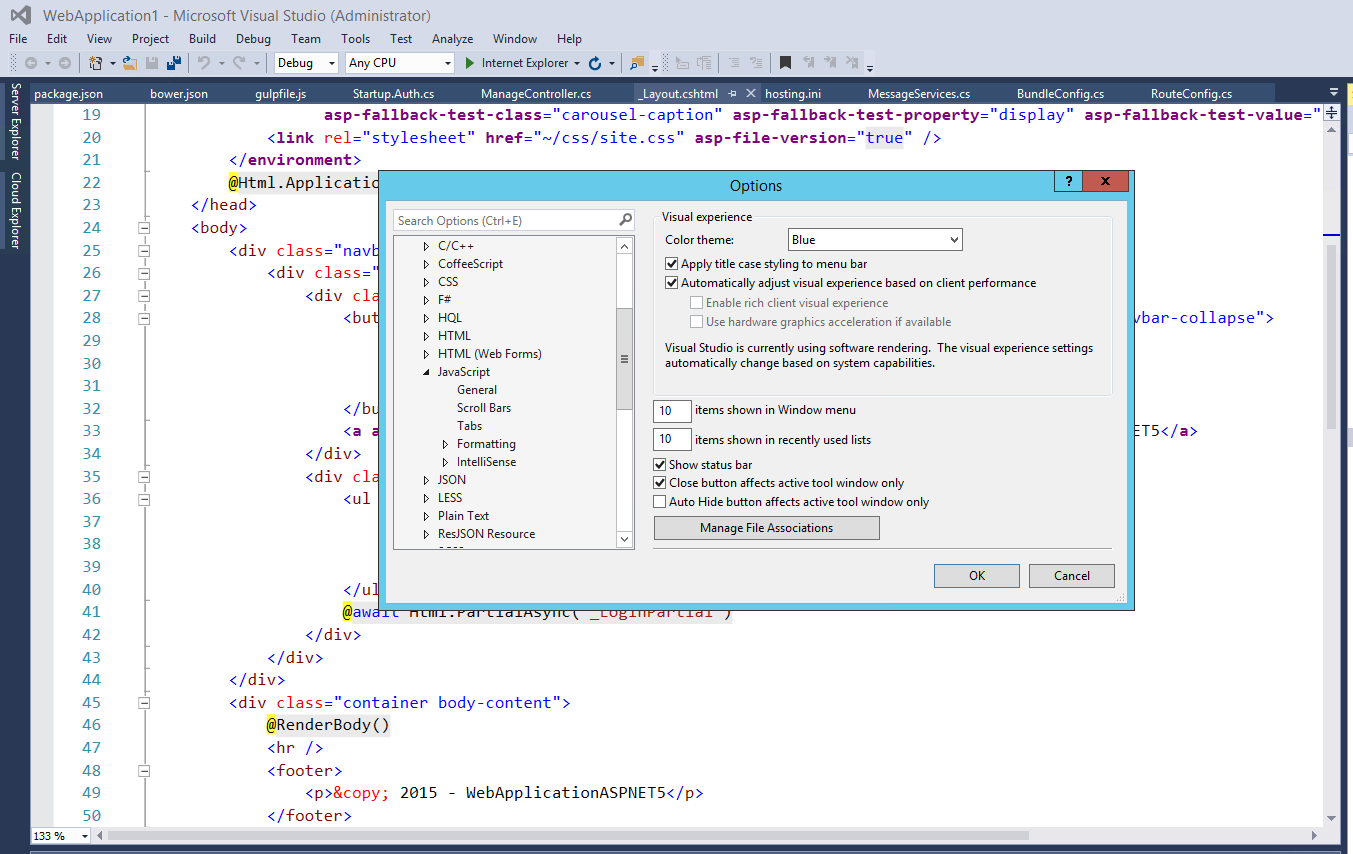Click the Save All icon
The height and width of the screenshot is (854, 1353).
pyautogui.click(x=174, y=63)
